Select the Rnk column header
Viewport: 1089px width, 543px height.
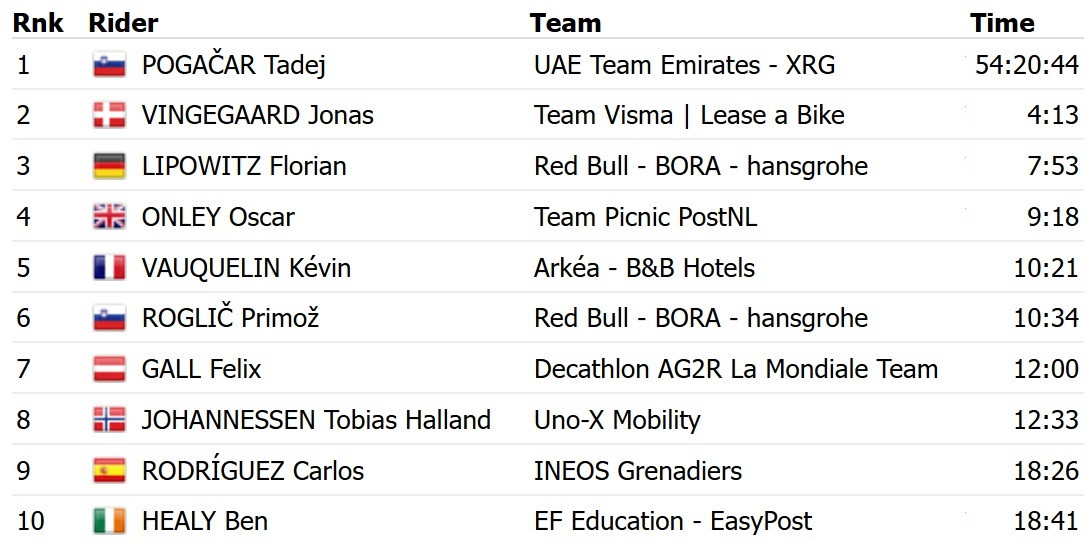38,23
